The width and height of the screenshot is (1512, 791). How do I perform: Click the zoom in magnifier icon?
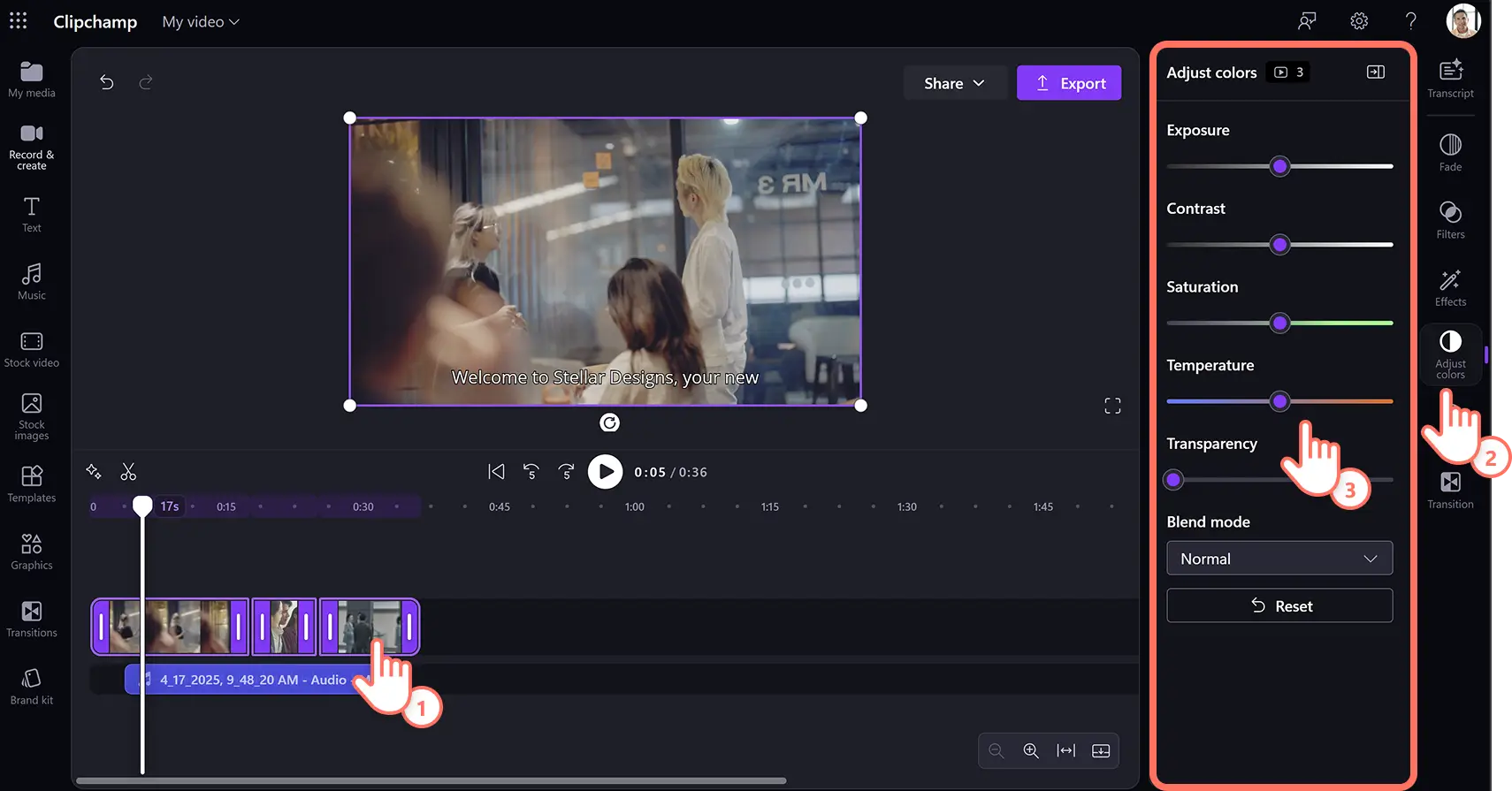coord(1031,750)
